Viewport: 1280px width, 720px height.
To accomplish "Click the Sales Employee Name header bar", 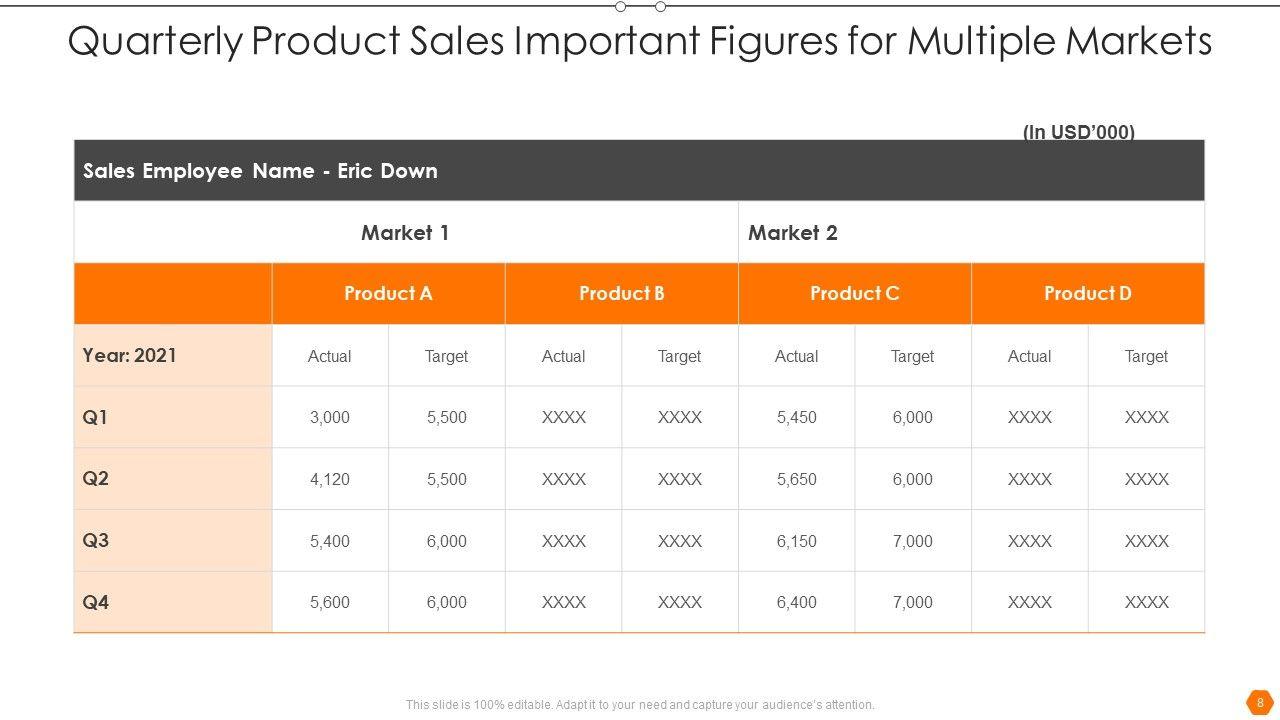I will [x=639, y=171].
